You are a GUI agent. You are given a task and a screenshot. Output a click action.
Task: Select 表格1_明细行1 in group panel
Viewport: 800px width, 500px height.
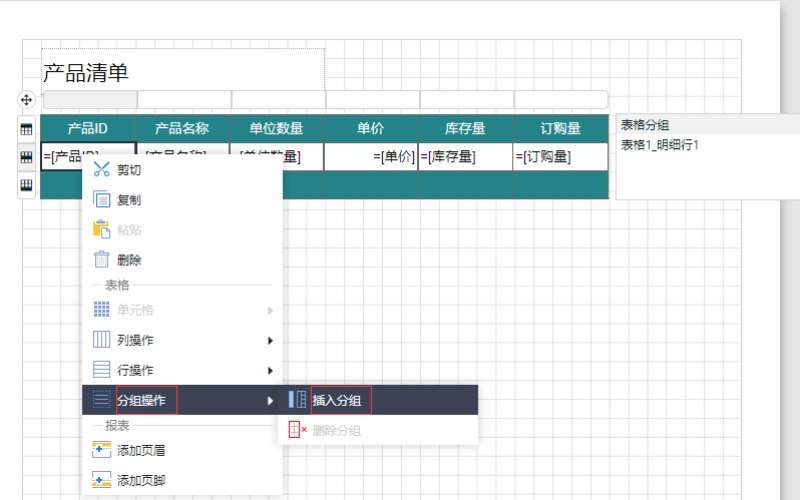[x=659, y=145]
